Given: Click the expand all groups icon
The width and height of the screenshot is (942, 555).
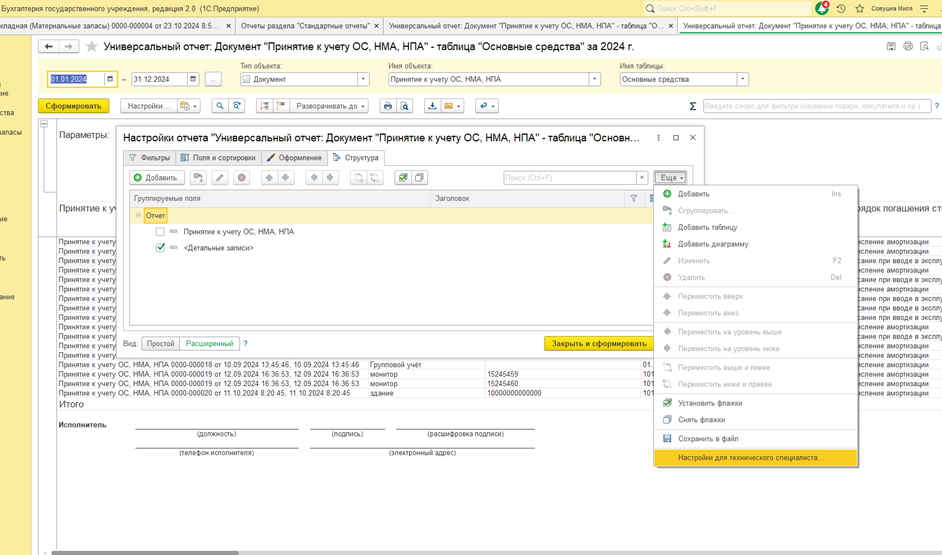Looking at the screenshot, I should [281, 106].
